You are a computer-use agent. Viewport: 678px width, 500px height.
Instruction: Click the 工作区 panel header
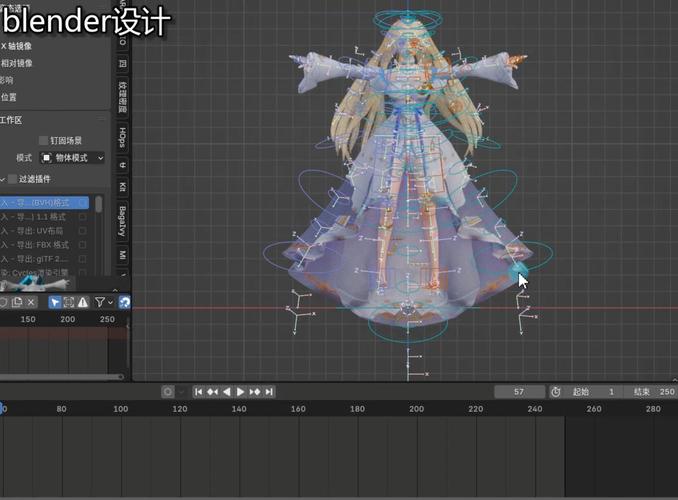(54, 120)
